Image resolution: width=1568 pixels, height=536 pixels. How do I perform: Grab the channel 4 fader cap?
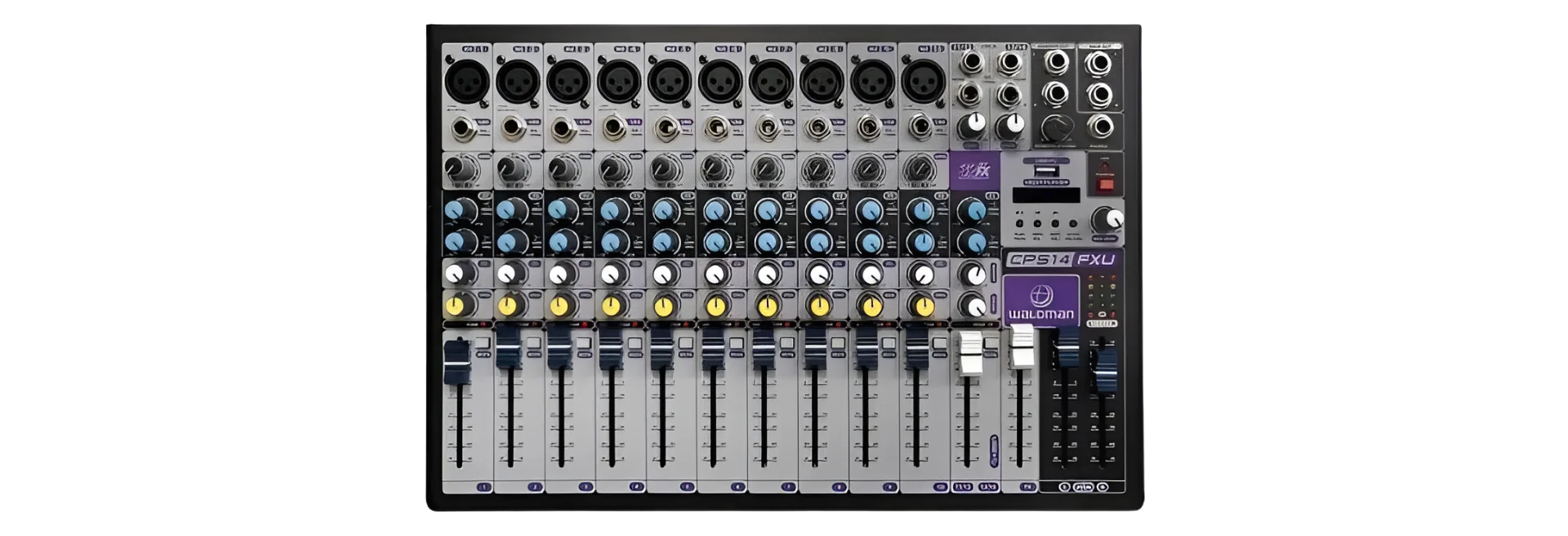(611, 346)
